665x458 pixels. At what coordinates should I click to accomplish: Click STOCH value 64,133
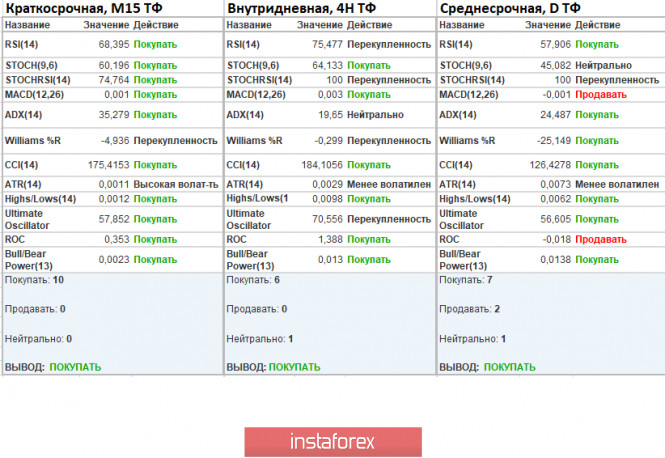pos(327,65)
